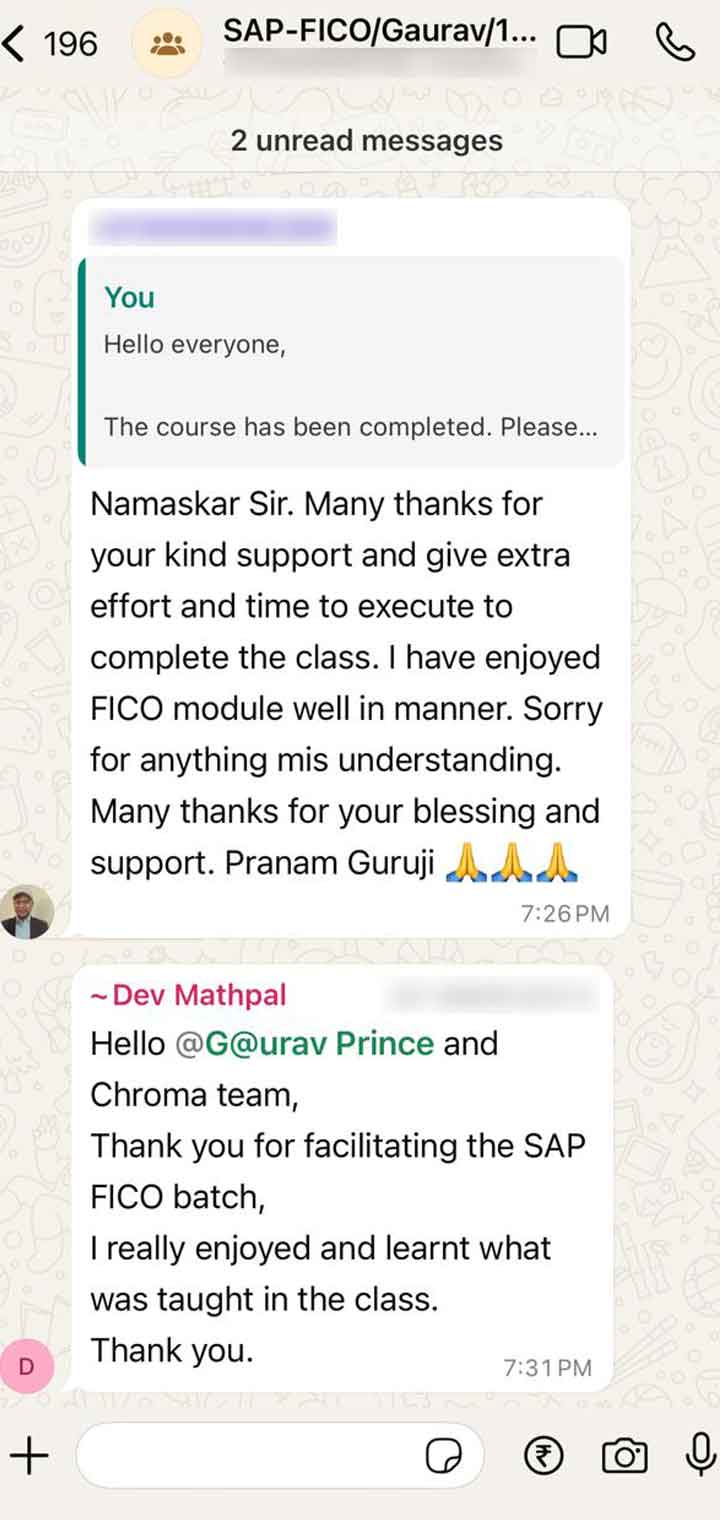Open rupee payment icon

[544, 1456]
